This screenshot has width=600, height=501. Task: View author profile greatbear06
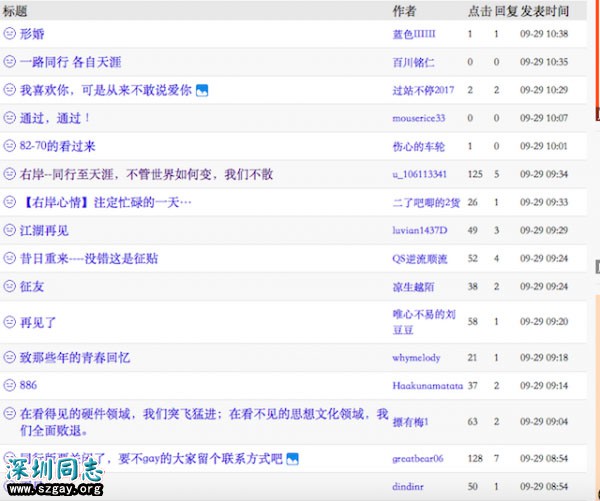[x=418, y=459]
